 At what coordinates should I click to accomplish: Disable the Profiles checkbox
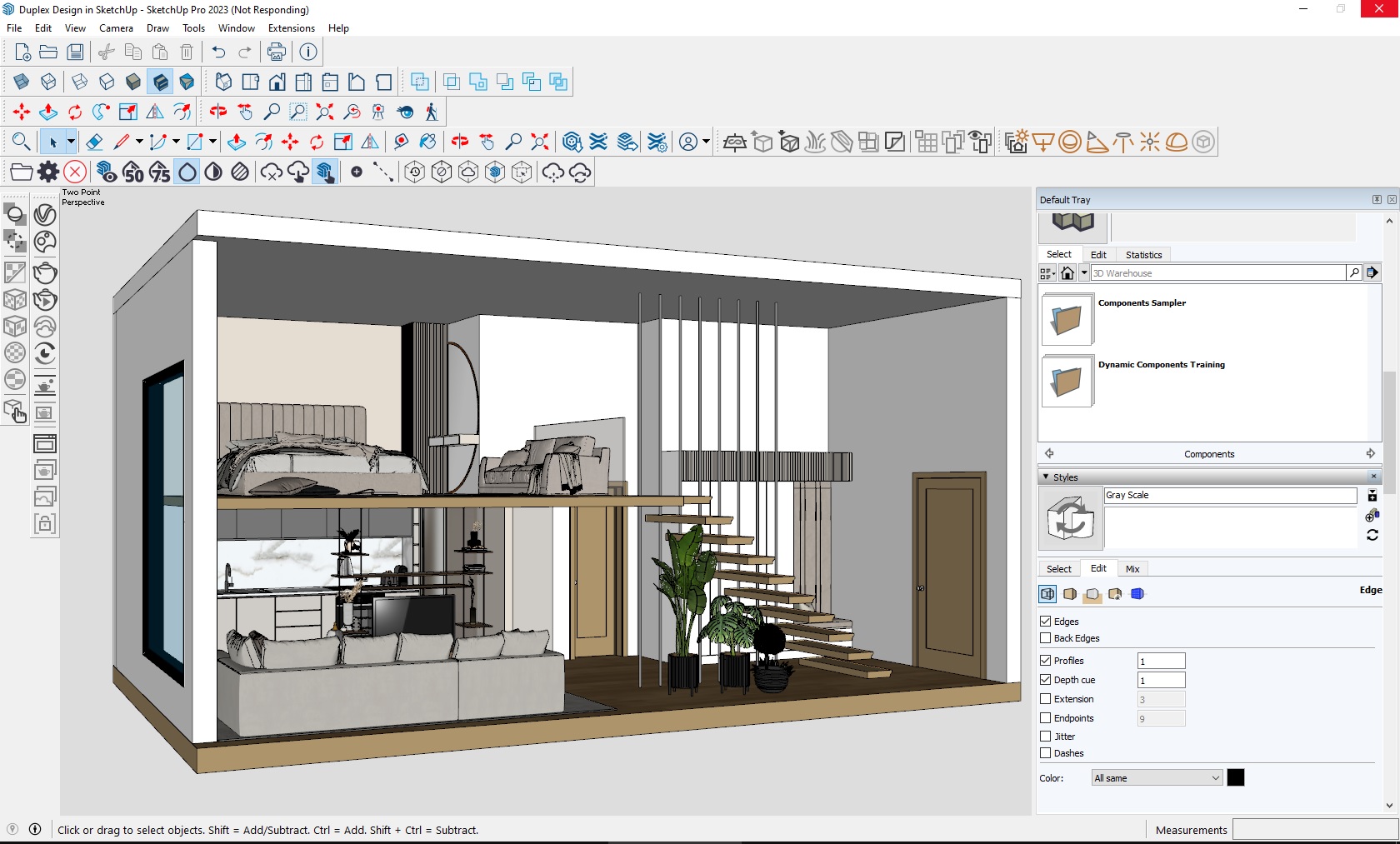(x=1046, y=661)
